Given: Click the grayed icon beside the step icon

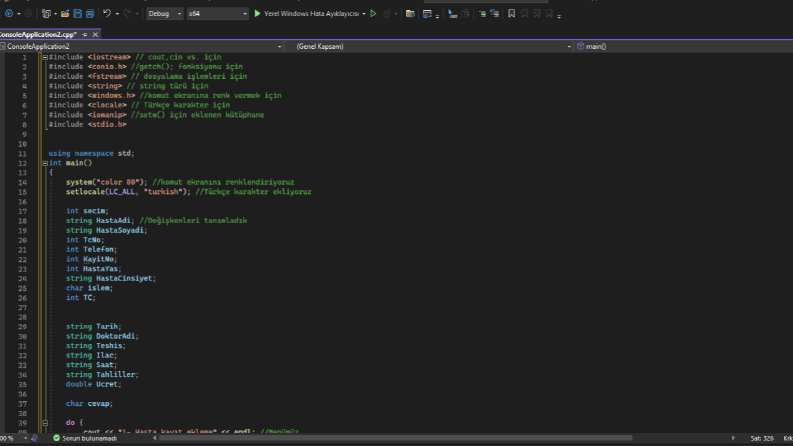Looking at the screenshot, I should 465,14.
